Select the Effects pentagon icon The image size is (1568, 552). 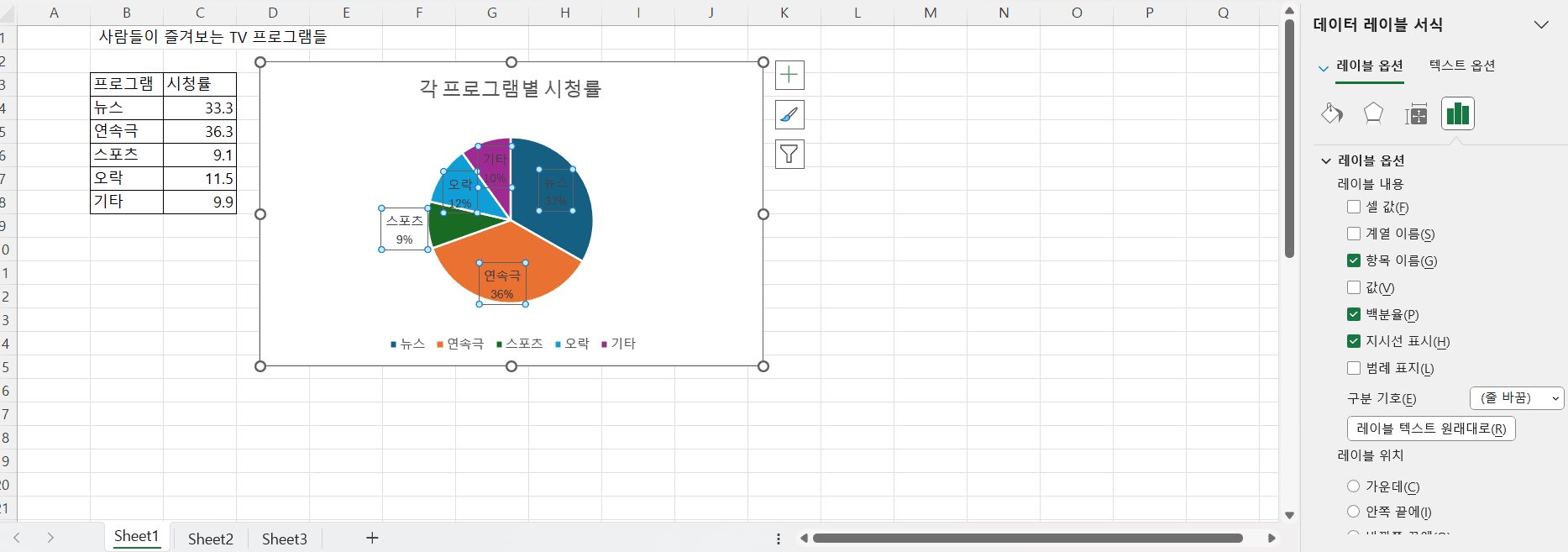tap(1373, 113)
